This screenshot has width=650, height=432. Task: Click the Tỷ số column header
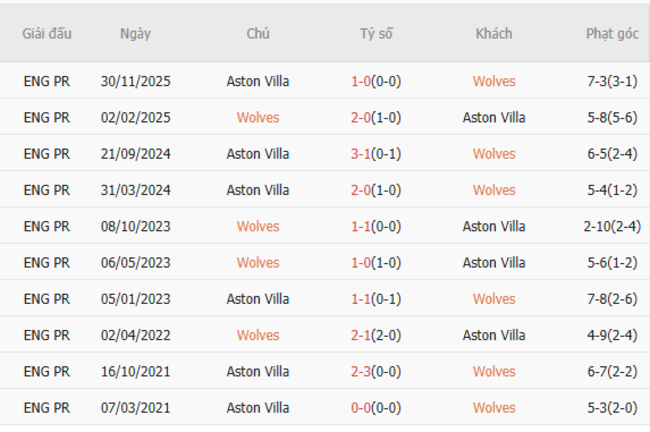376,33
